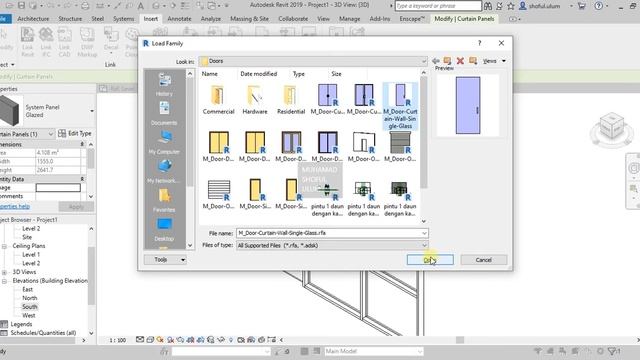Click the selection filter icon in status bar
The height and width of the screenshot is (360, 640).
click(x=612, y=351)
